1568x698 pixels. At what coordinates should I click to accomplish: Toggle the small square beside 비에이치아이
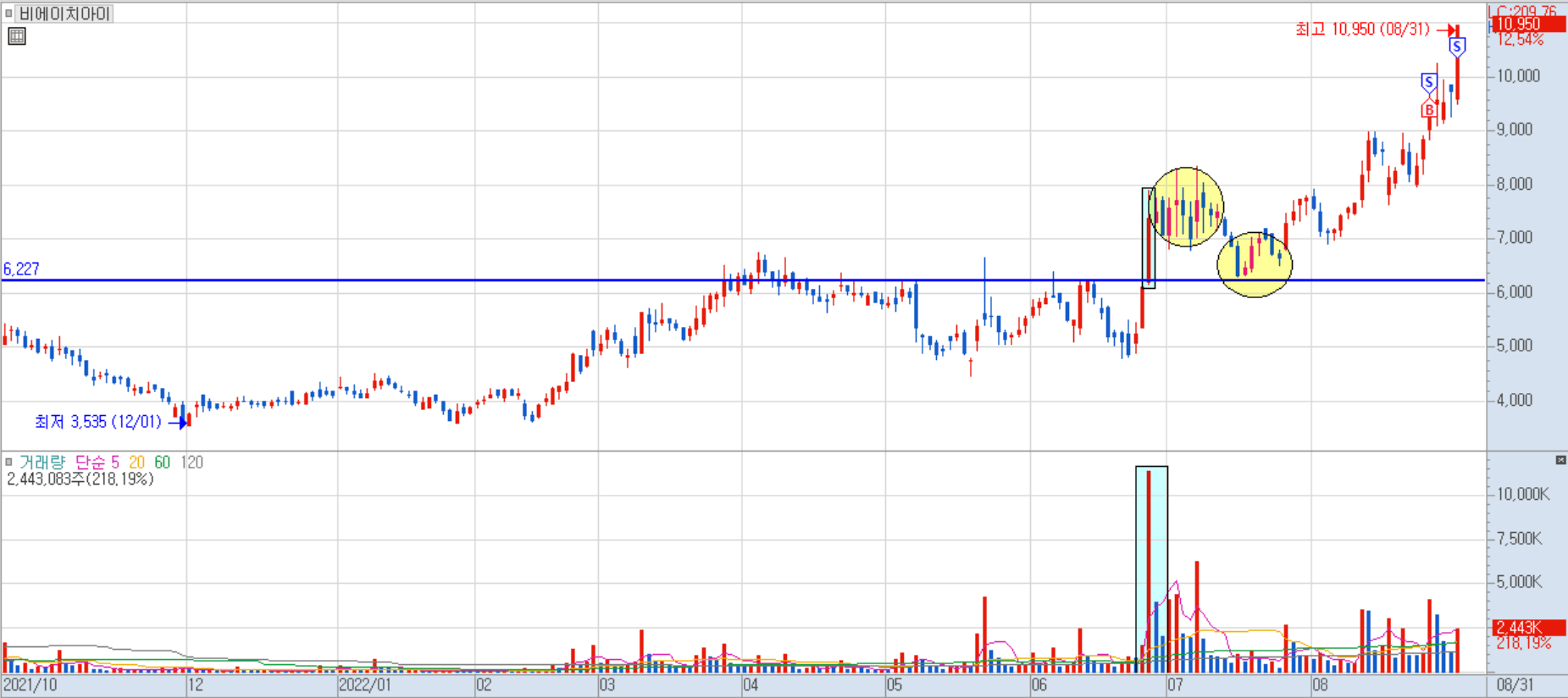tap(9, 14)
